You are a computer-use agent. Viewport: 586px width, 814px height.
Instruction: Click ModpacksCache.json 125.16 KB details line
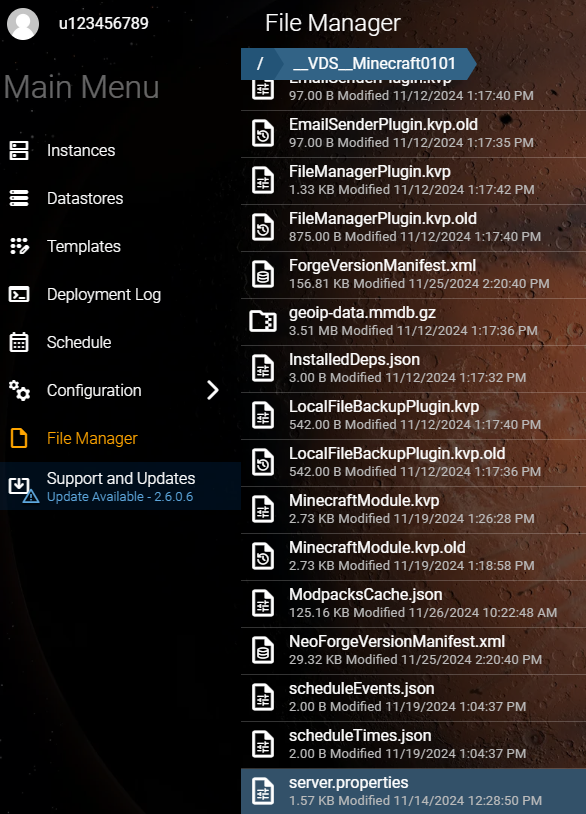423,613
